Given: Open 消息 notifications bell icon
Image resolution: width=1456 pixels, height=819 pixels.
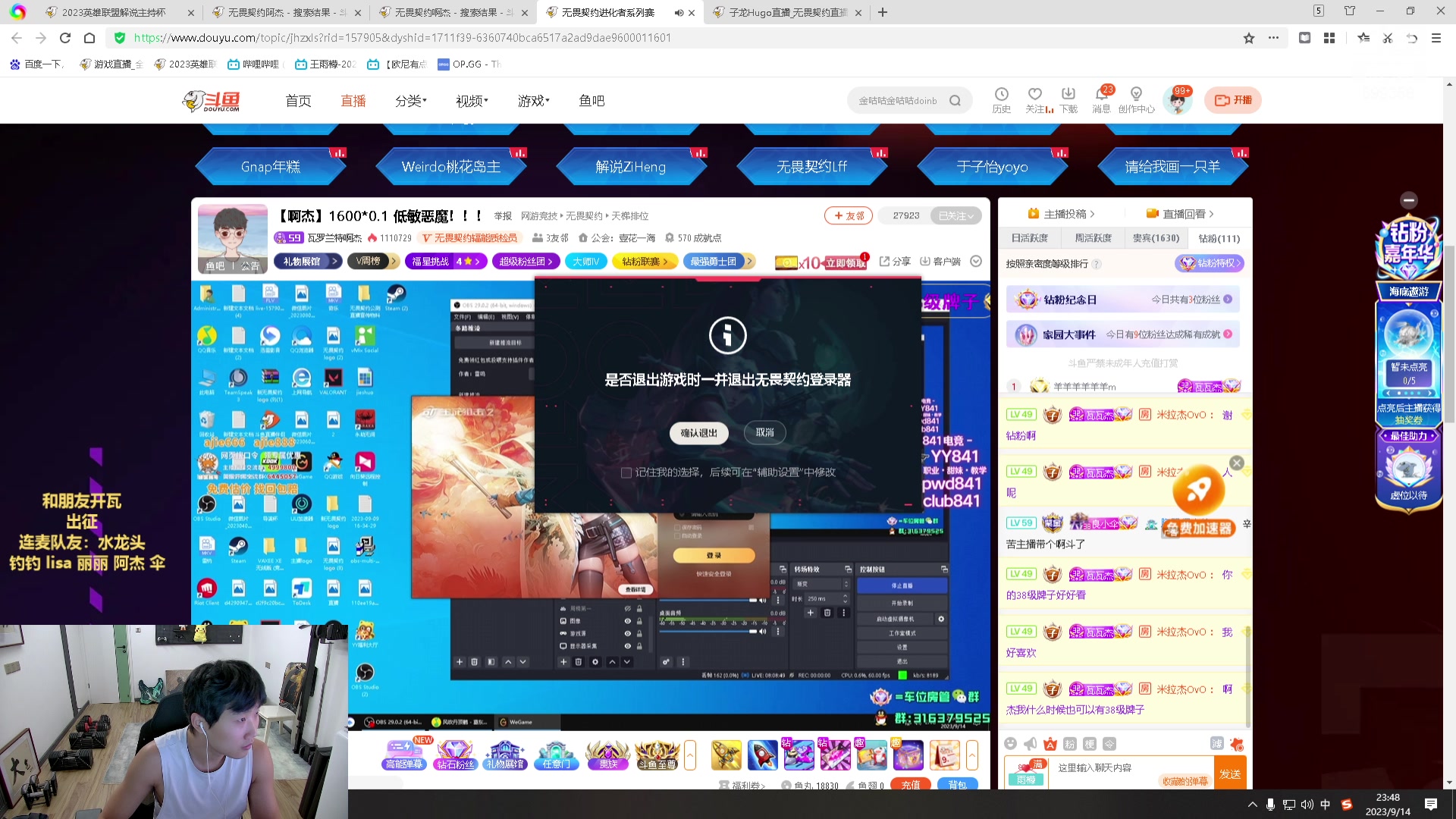Looking at the screenshot, I should [x=1101, y=94].
